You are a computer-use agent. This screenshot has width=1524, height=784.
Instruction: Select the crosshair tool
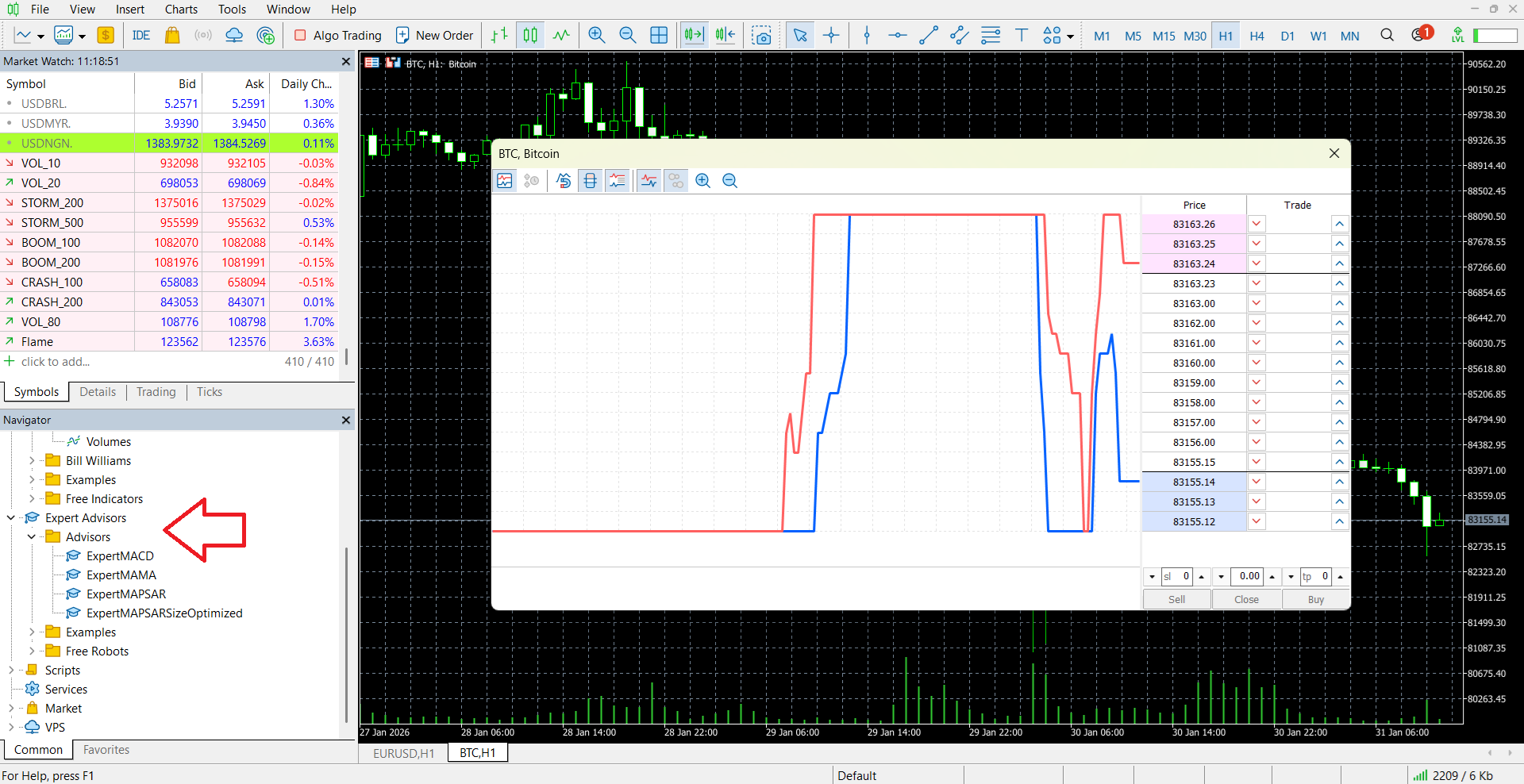(x=831, y=35)
